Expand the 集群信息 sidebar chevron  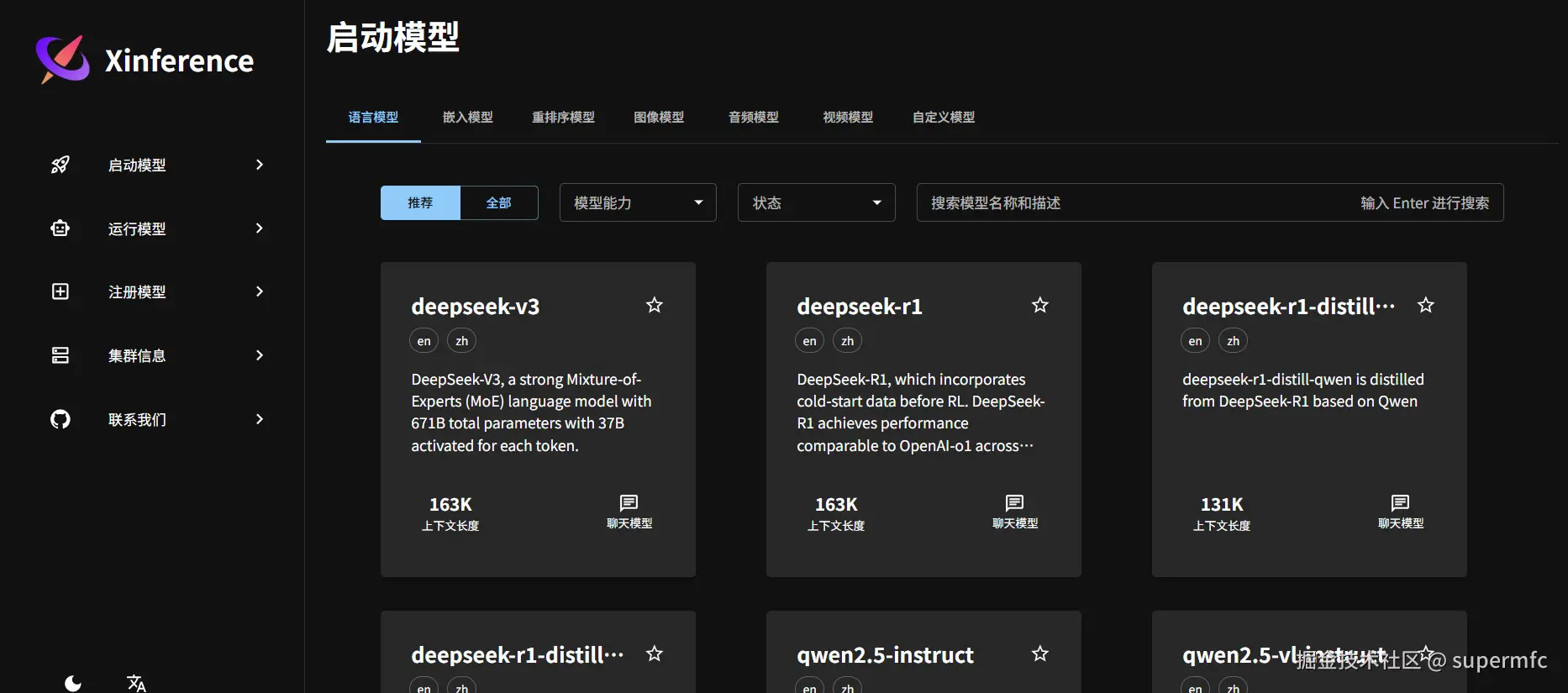coord(260,355)
